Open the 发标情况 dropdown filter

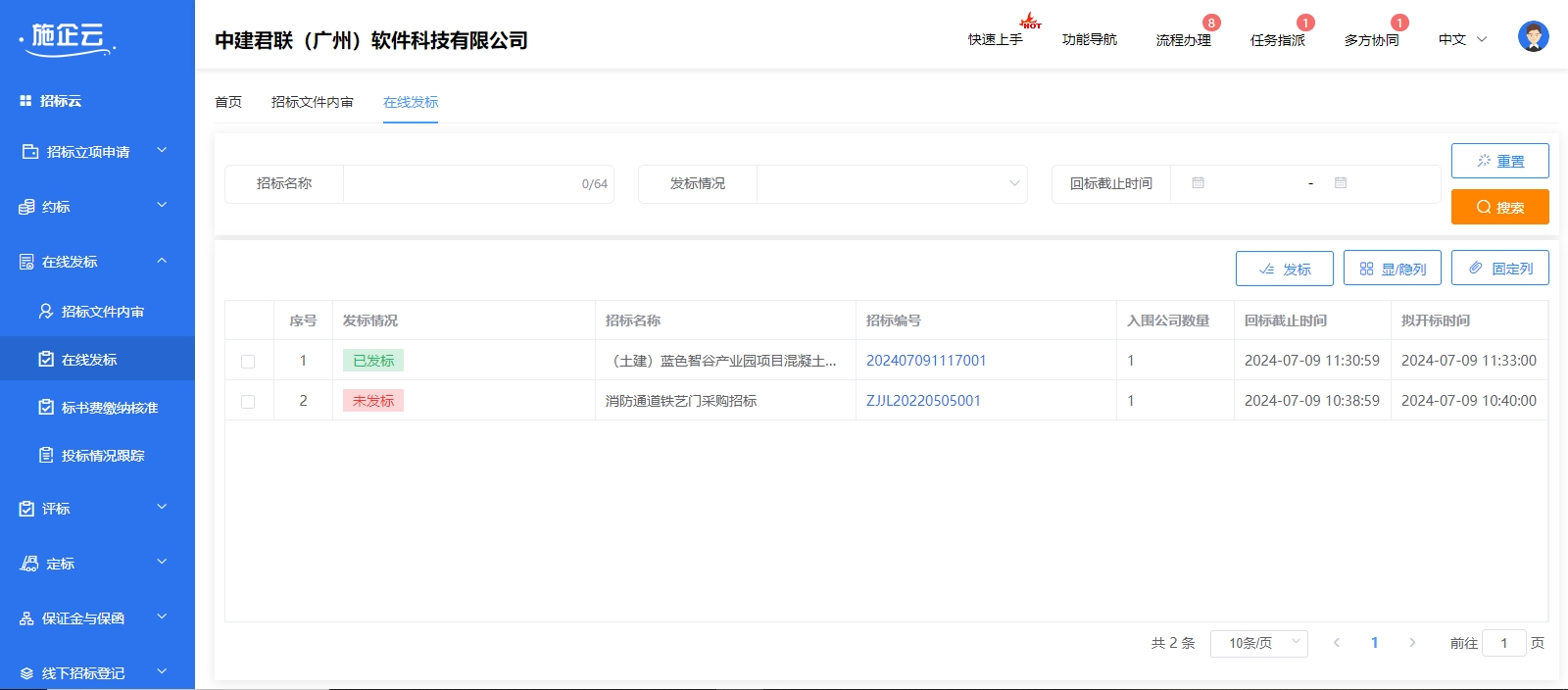[891, 184]
